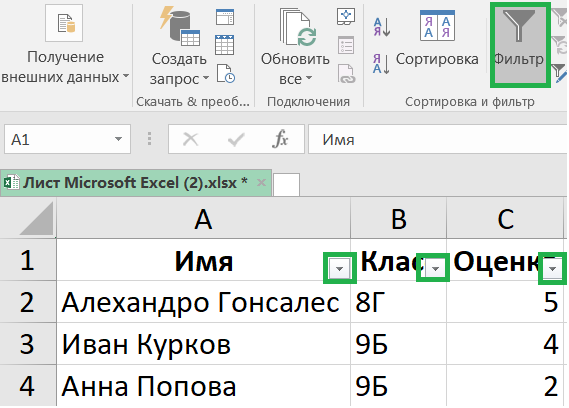Sort descending with Я-А arrow icon
This screenshot has height=408, width=569.
[x=382, y=64]
